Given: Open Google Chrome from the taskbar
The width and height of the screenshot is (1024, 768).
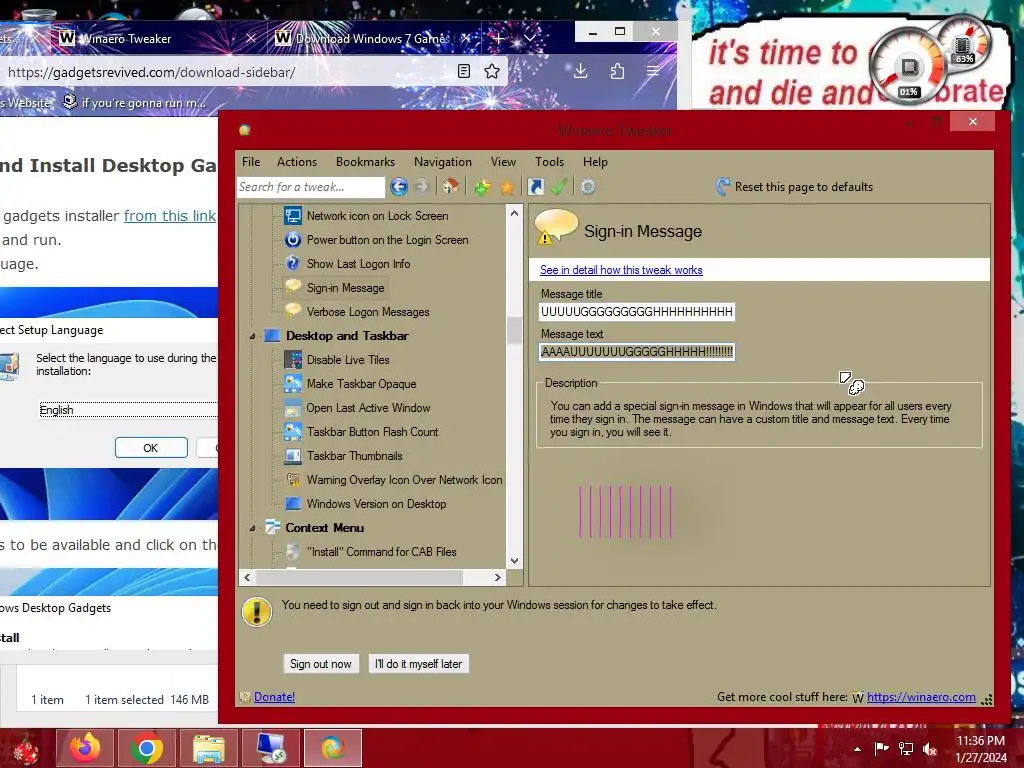Looking at the screenshot, I should [x=146, y=748].
